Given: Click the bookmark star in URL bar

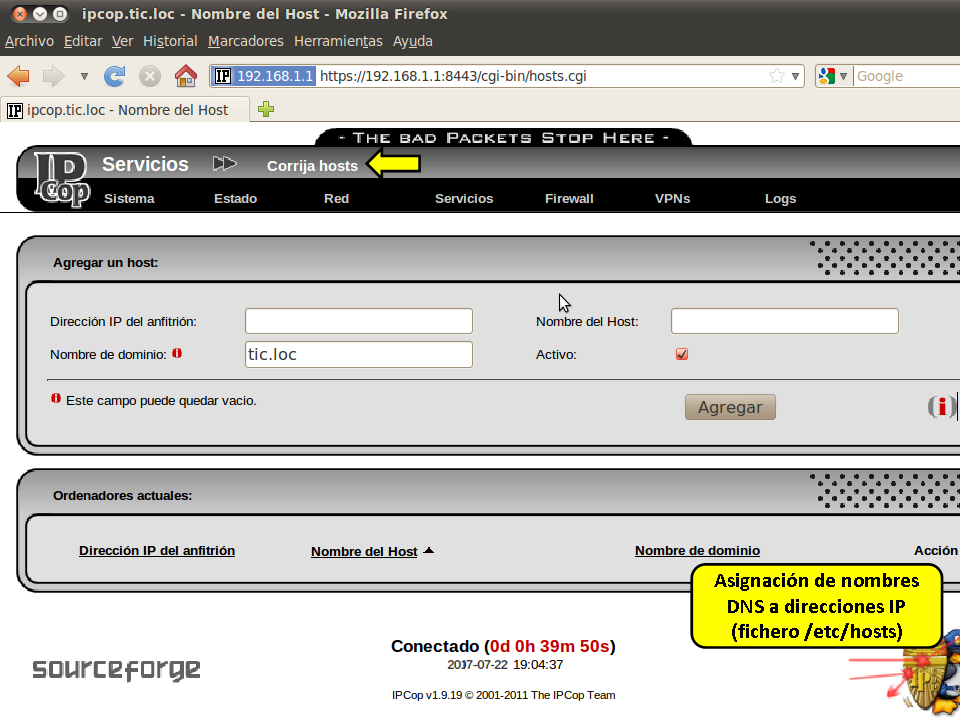Looking at the screenshot, I should click(x=777, y=76).
